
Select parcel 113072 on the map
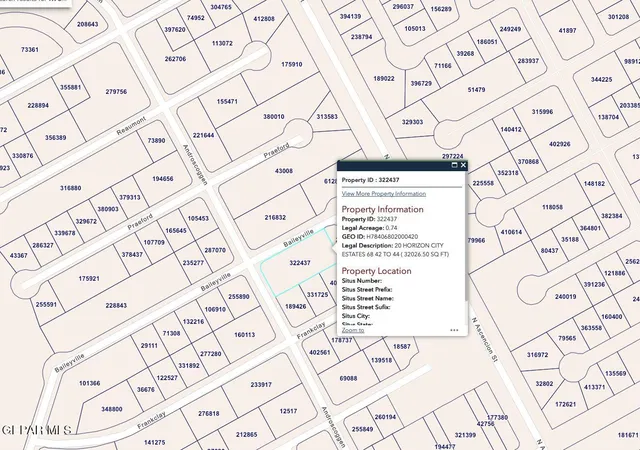(222, 43)
